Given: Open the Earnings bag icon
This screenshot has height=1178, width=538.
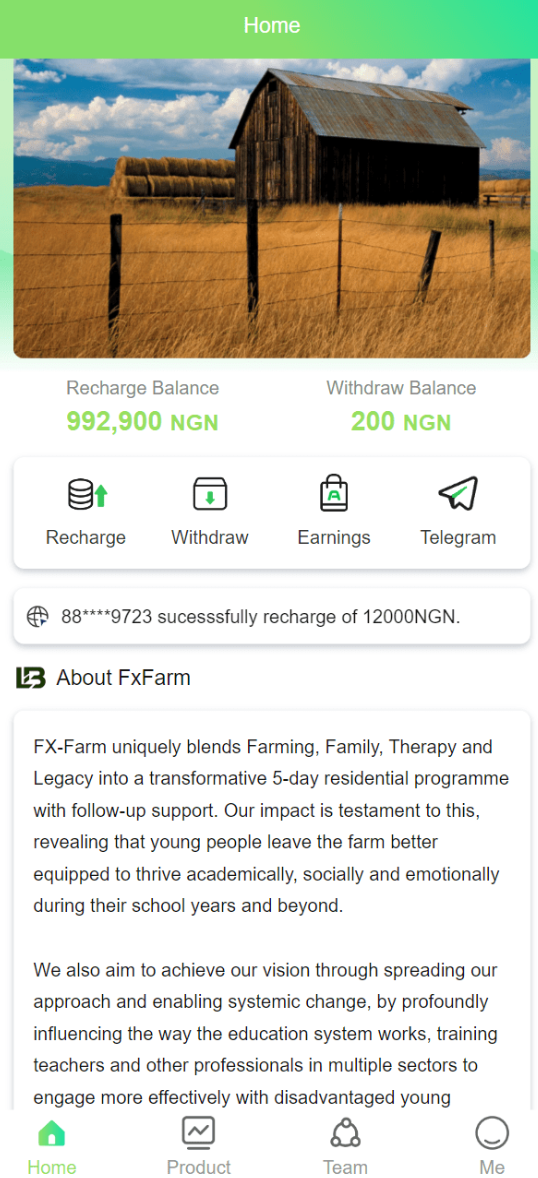Looking at the screenshot, I should tap(334, 494).
